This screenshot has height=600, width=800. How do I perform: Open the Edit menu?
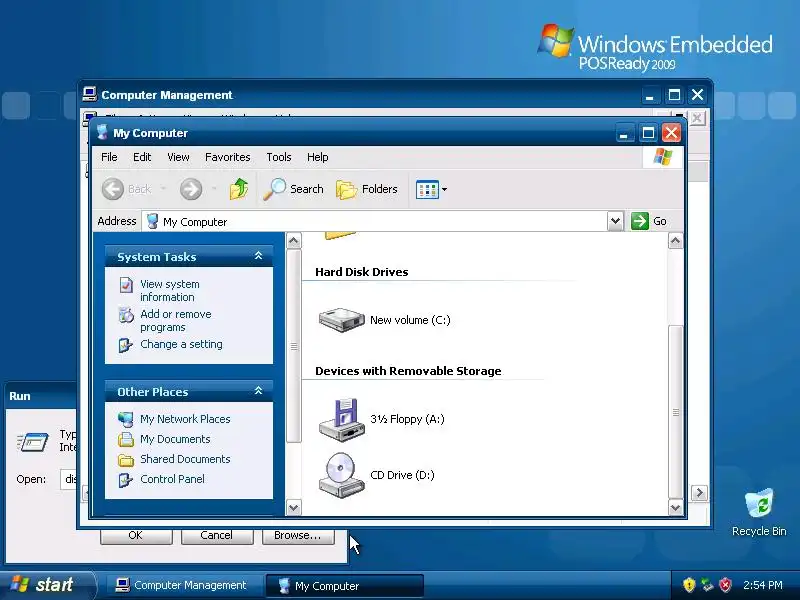click(x=142, y=157)
